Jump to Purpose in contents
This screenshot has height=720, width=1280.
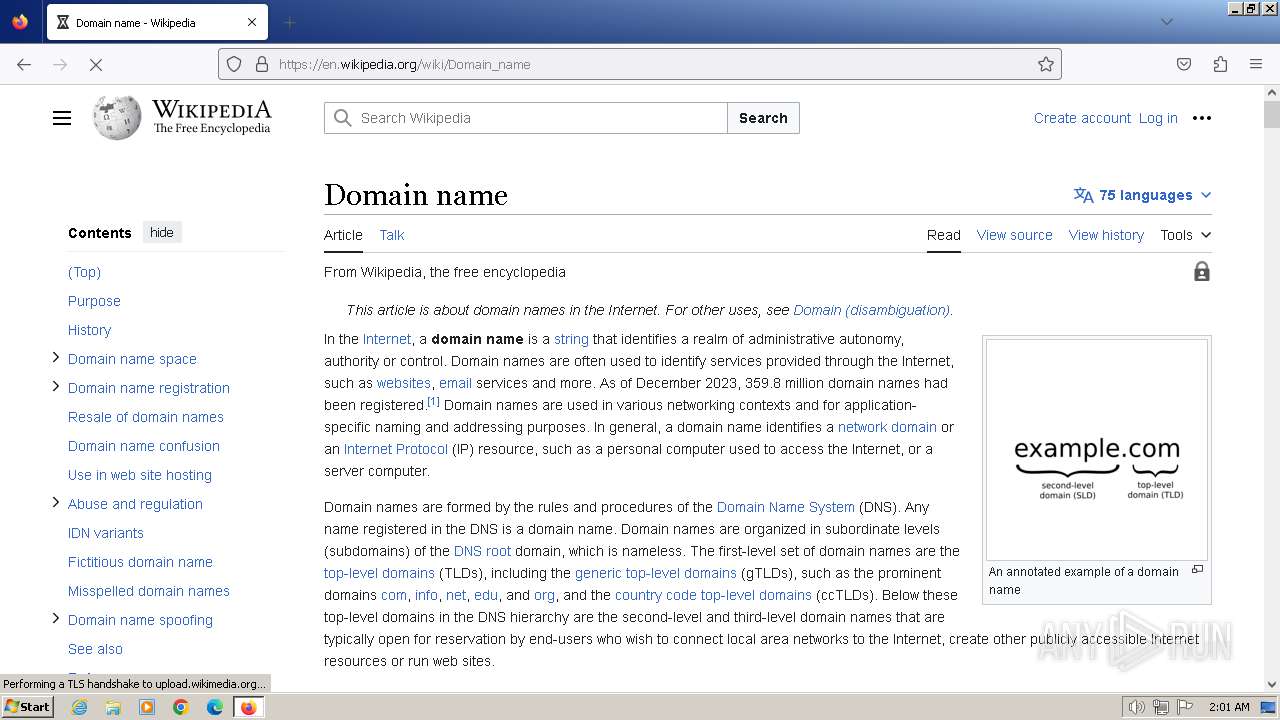click(x=94, y=301)
